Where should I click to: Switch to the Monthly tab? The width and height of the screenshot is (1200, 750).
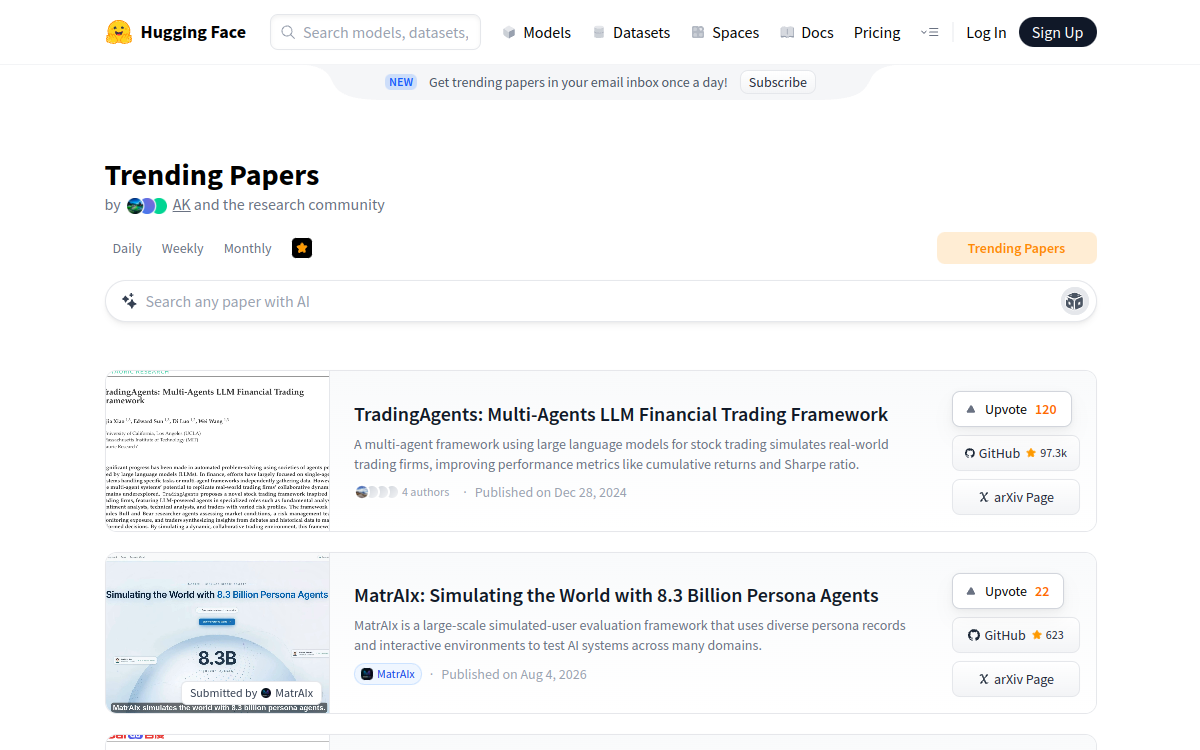[x=248, y=248]
